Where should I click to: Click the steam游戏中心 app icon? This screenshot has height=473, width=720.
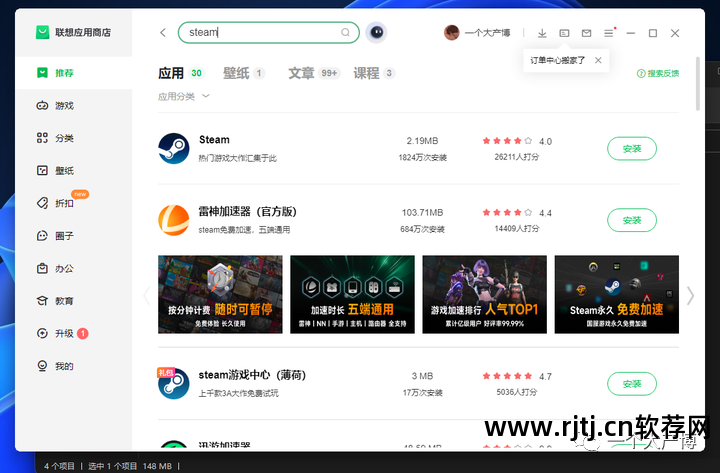tap(174, 383)
